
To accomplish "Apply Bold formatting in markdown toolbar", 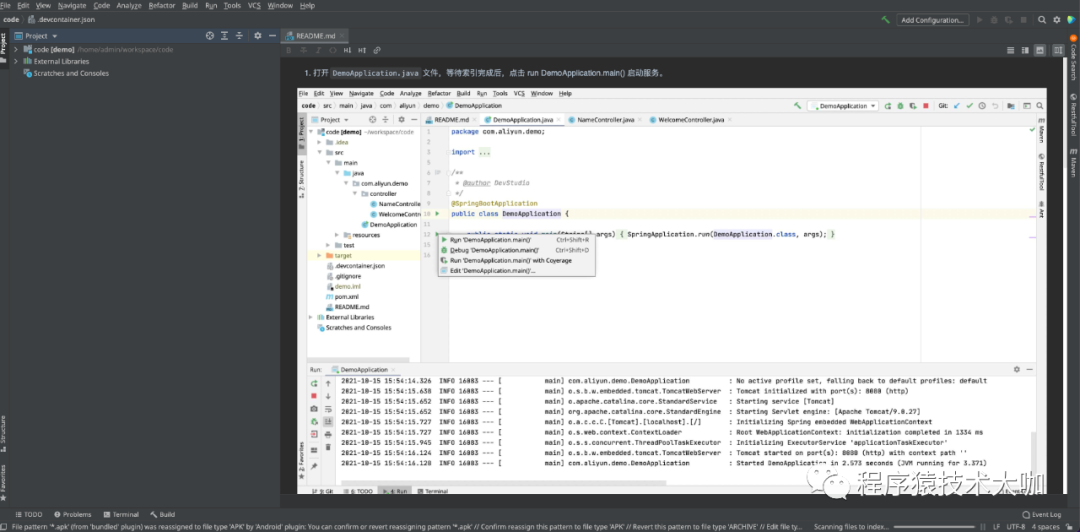I will click(x=289, y=50).
